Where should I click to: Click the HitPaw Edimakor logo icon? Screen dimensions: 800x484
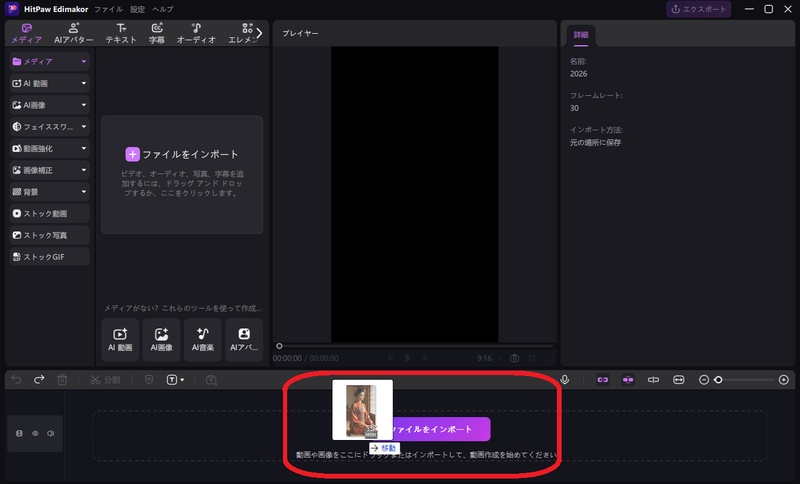pyautogui.click(x=12, y=9)
